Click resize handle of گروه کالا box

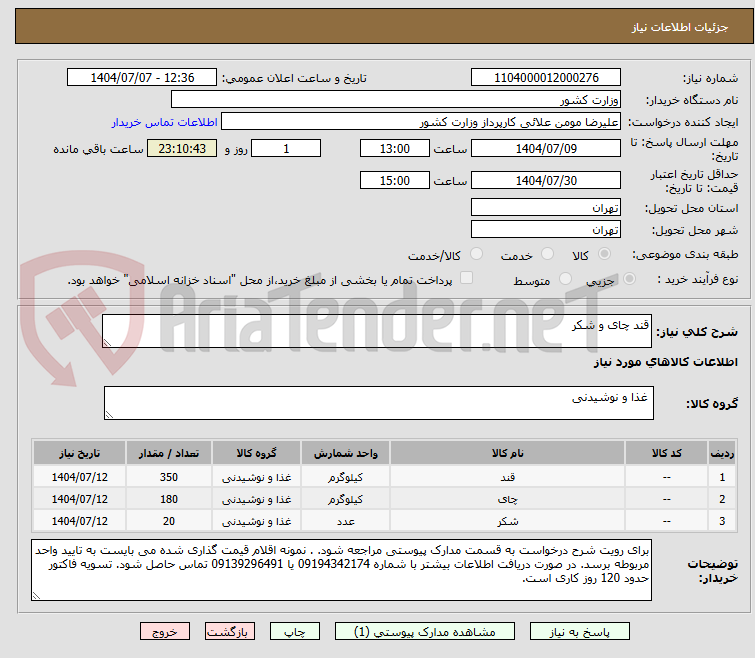[110, 414]
